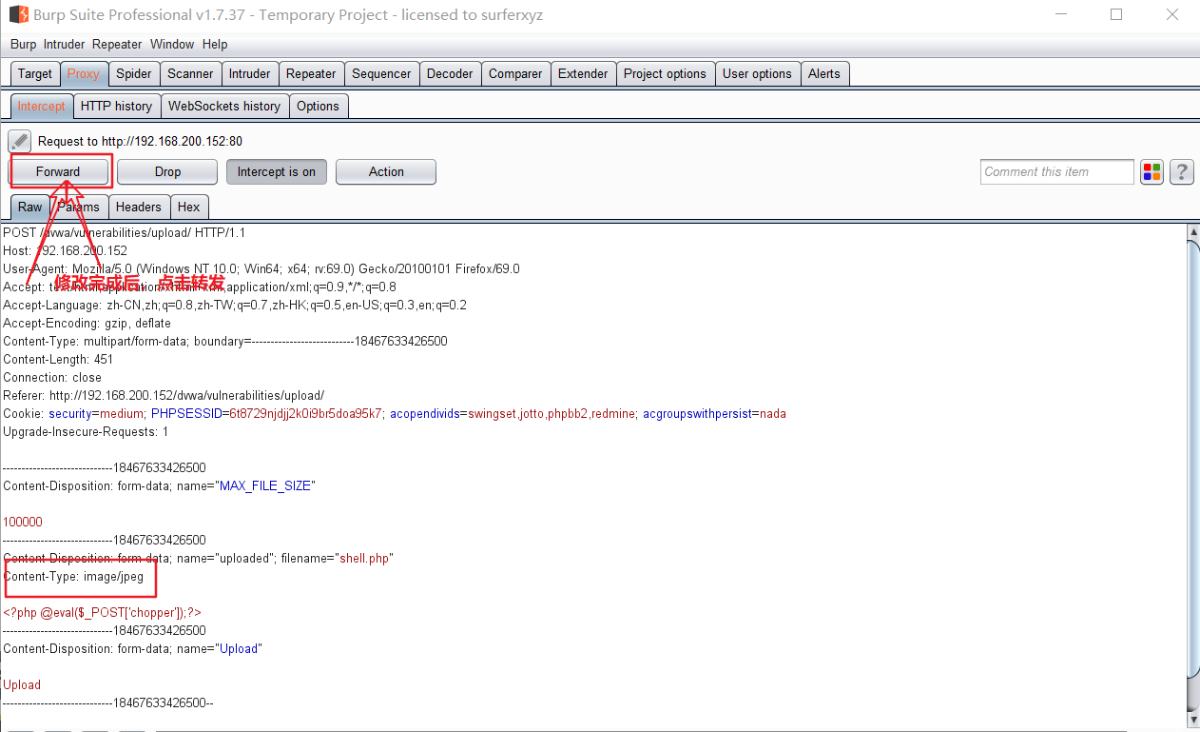1200x732 pixels.
Task: Click the Accept-Language header line
Action: (235, 305)
